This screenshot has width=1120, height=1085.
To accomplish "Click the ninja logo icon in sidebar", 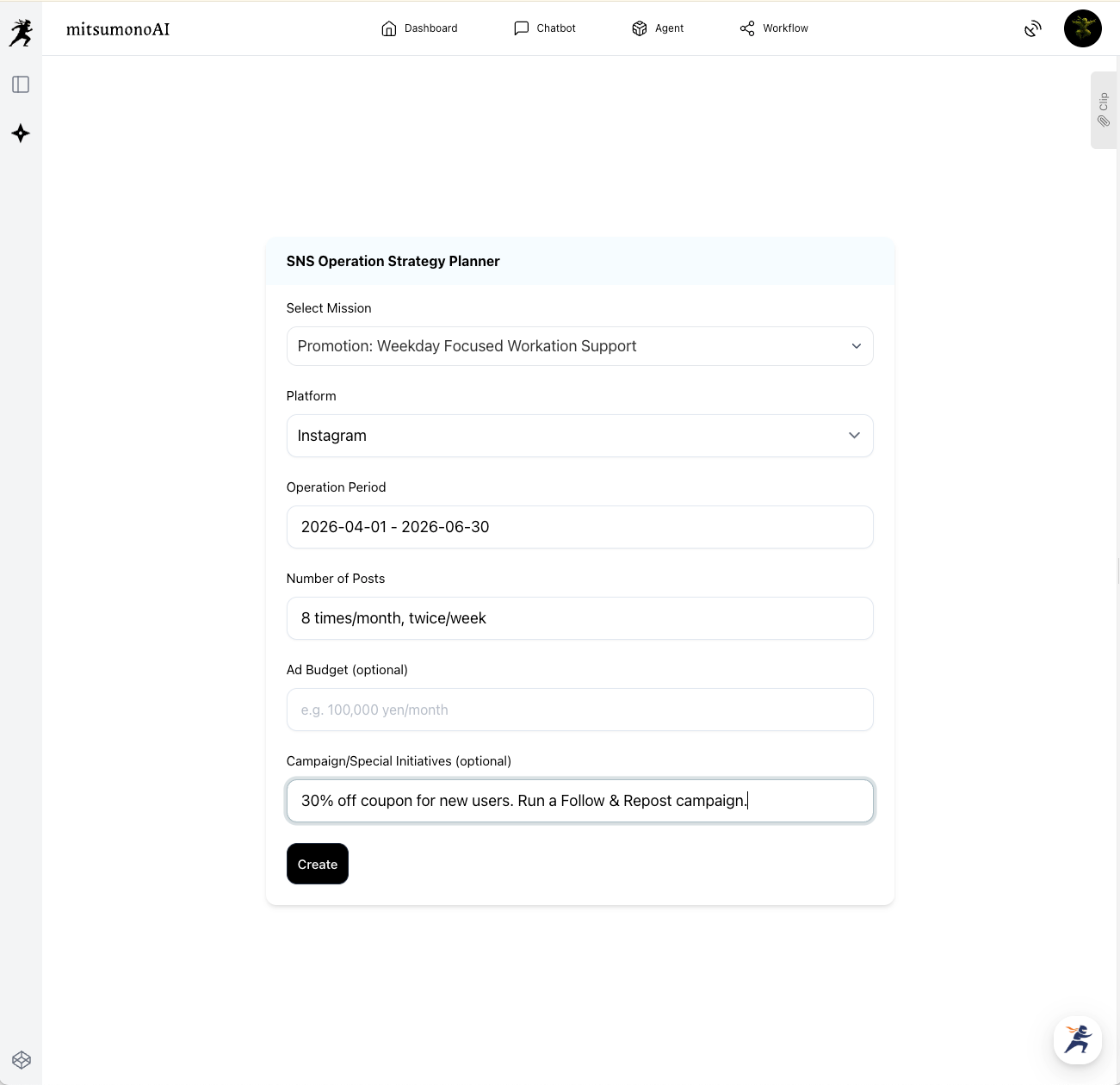I will tap(21, 33).
